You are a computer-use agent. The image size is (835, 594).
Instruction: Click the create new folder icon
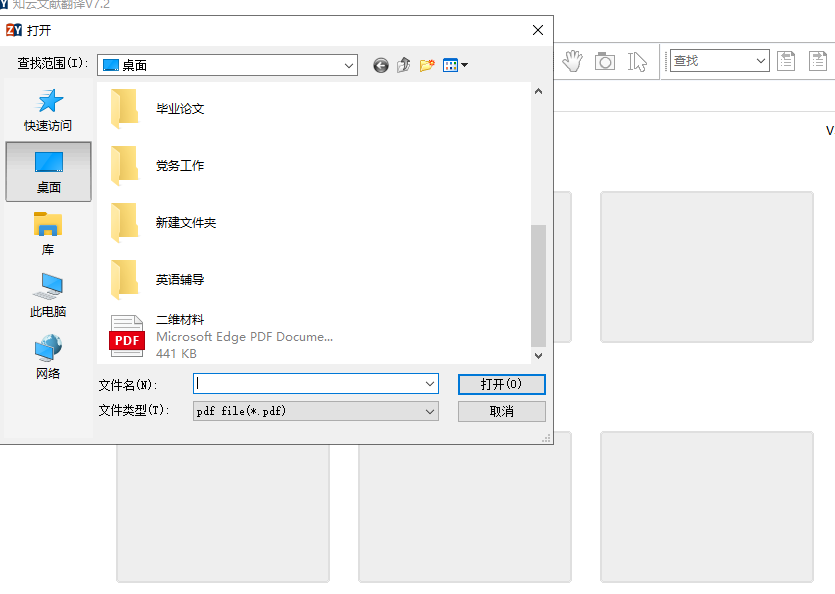[427, 65]
